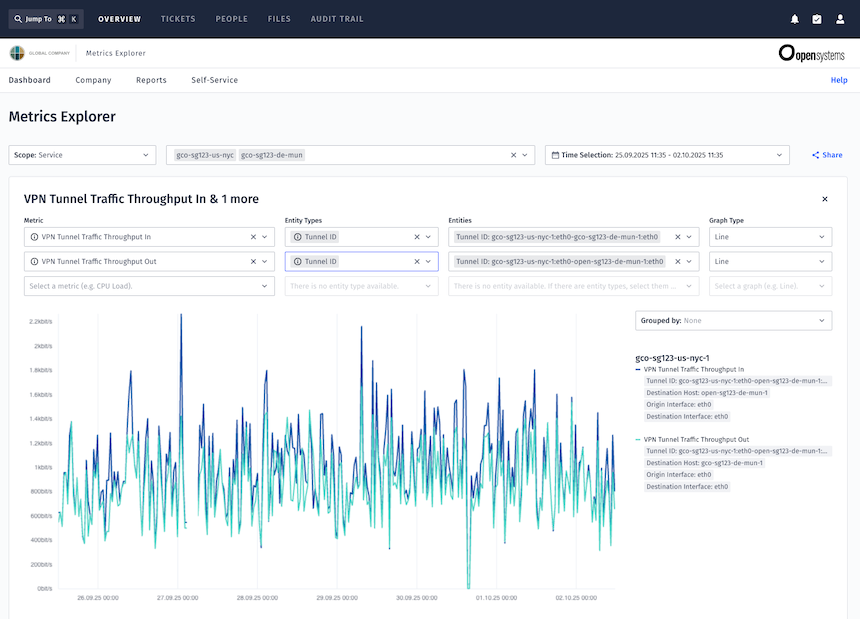Open the Reports menu
The width and height of the screenshot is (860, 619).
tap(151, 80)
